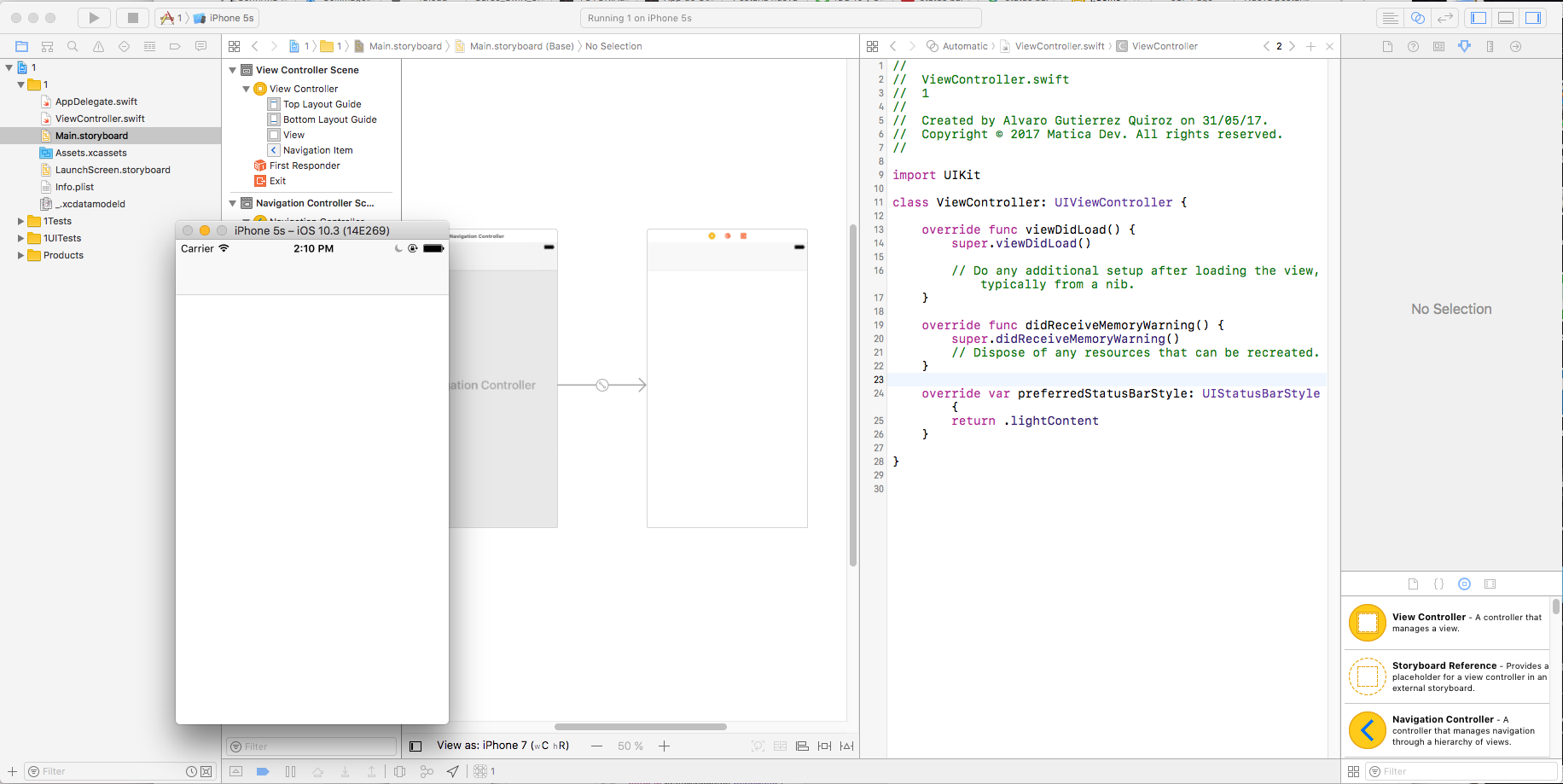Open the Debug navigator icon
The width and height of the screenshot is (1563, 784).
coord(150,46)
